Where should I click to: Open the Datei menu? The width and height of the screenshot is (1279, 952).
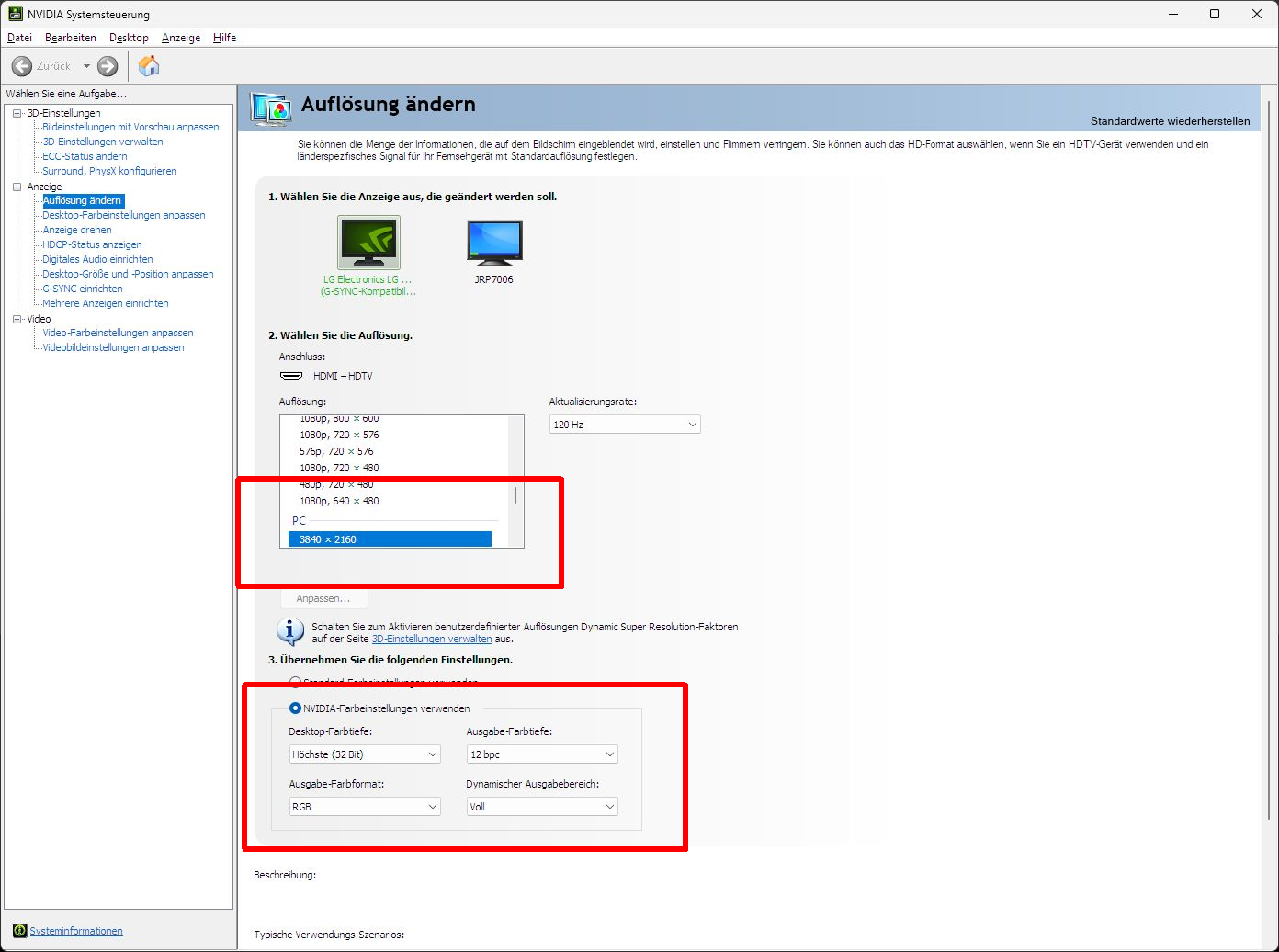19,38
